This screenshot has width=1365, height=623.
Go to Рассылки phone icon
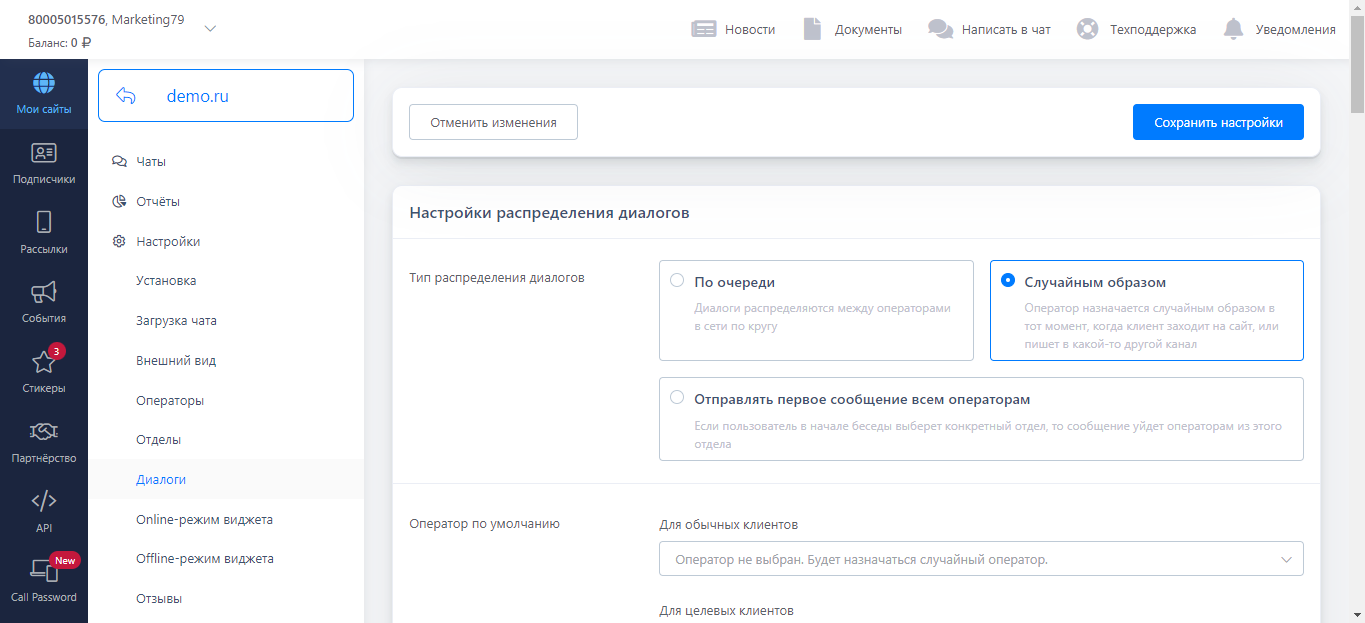click(x=44, y=222)
